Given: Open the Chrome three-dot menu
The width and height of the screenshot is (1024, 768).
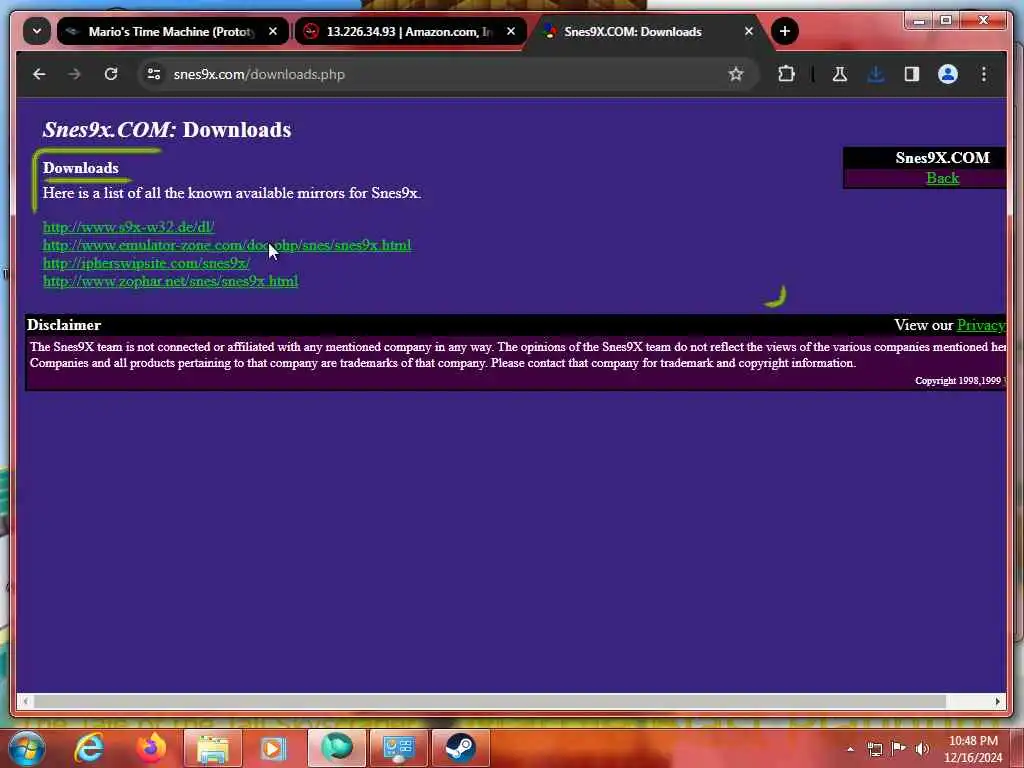Looking at the screenshot, I should (x=984, y=74).
